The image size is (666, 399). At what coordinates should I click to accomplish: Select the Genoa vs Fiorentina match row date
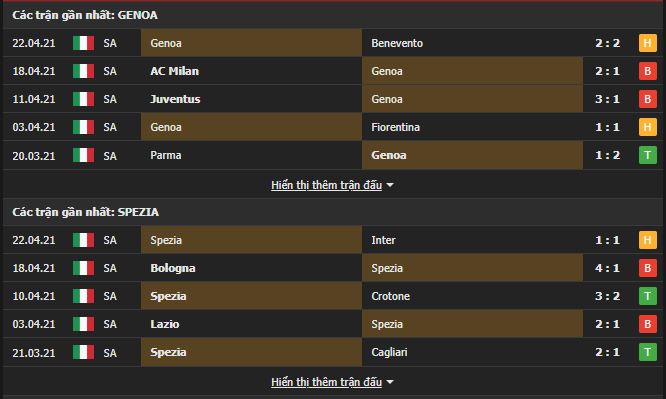[x=34, y=127]
